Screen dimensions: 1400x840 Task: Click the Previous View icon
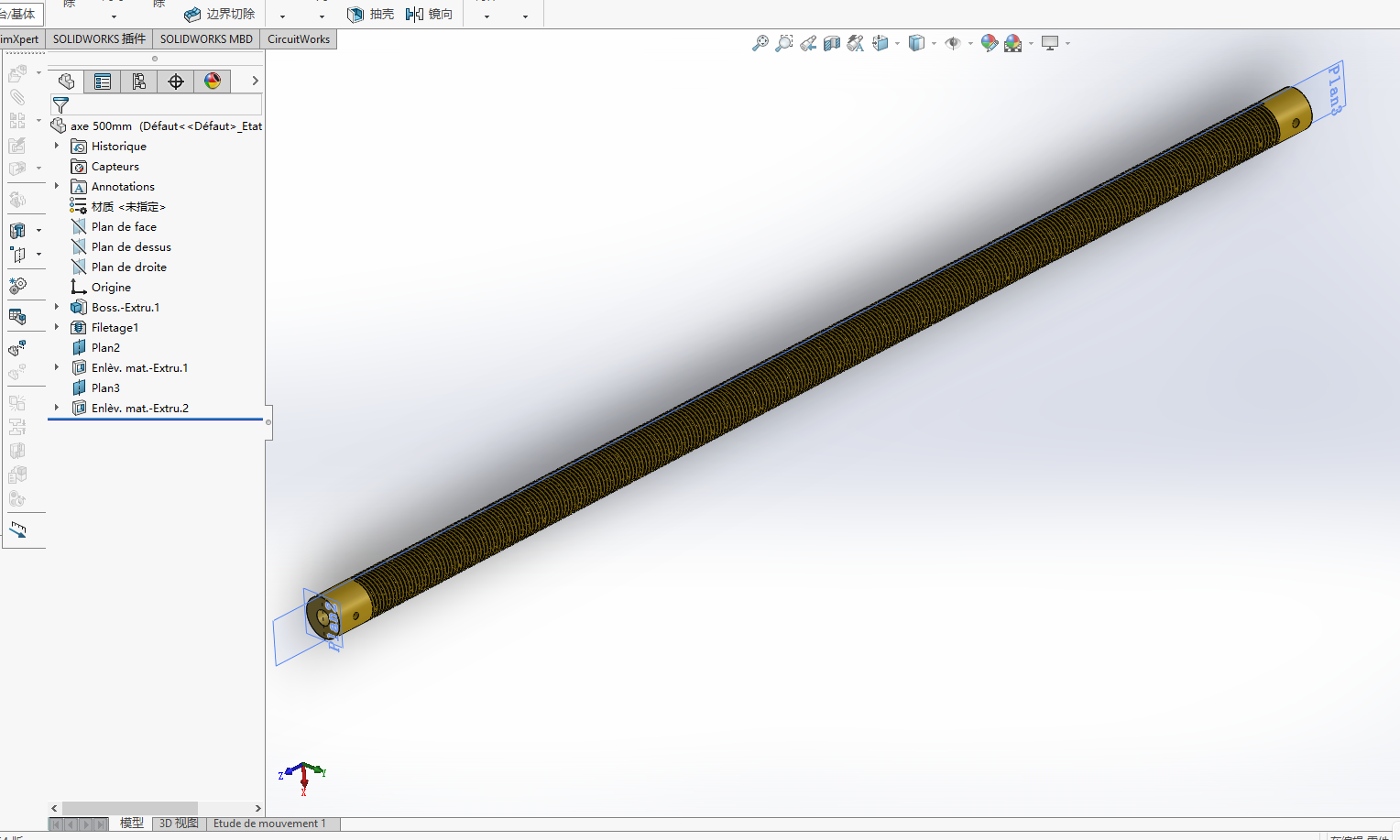[808, 43]
